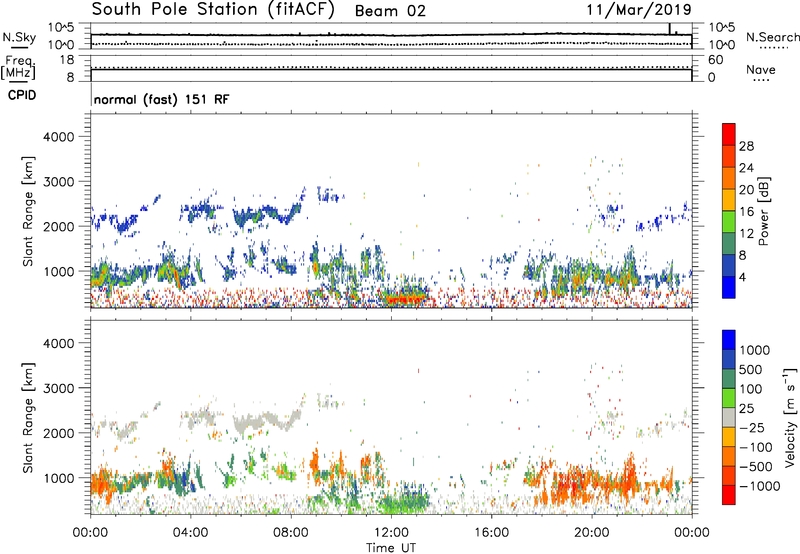
Task: Click the '12:00' time tick label
Action: pyautogui.click(x=391, y=533)
